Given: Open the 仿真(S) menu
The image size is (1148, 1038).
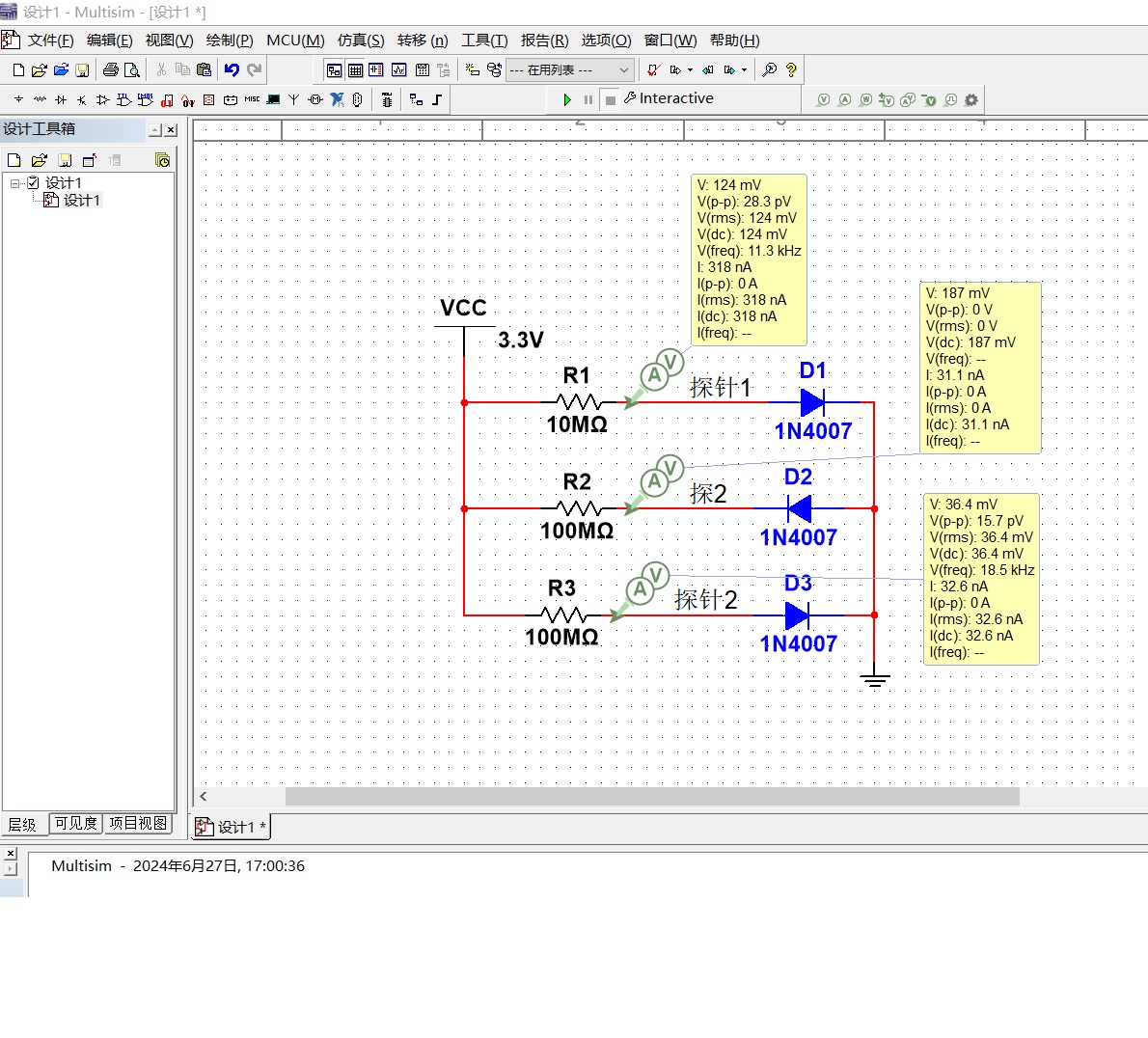Looking at the screenshot, I should click(x=361, y=41).
